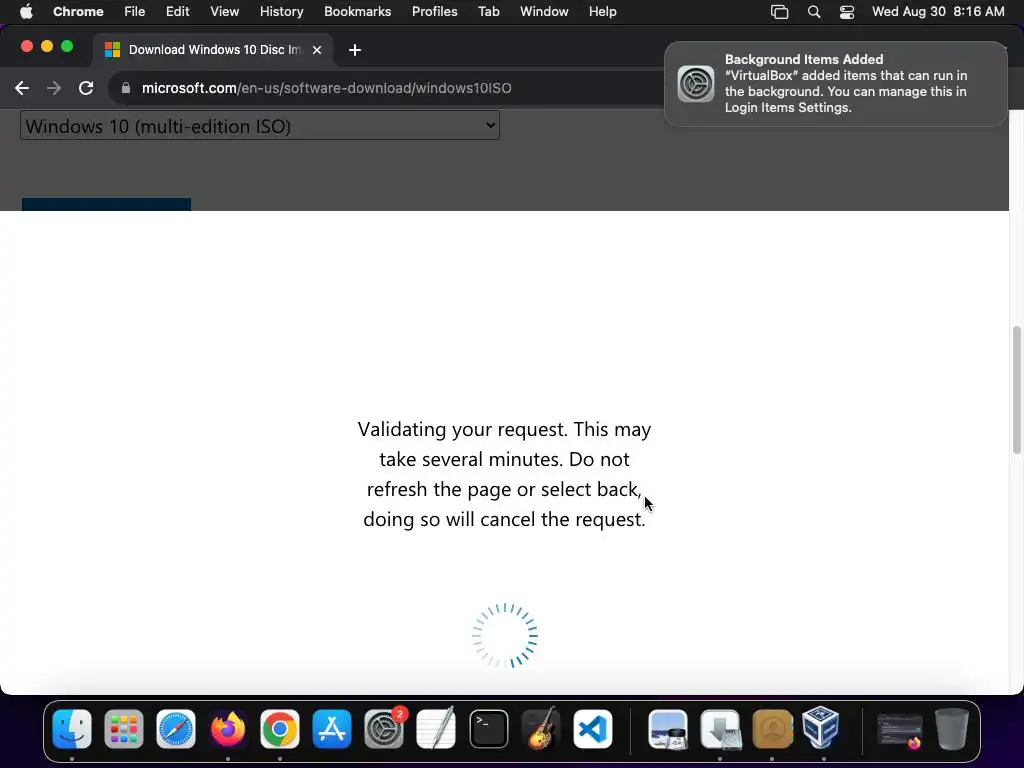Open Trash in the Dock
This screenshot has width=1024, height=768.
952,729
